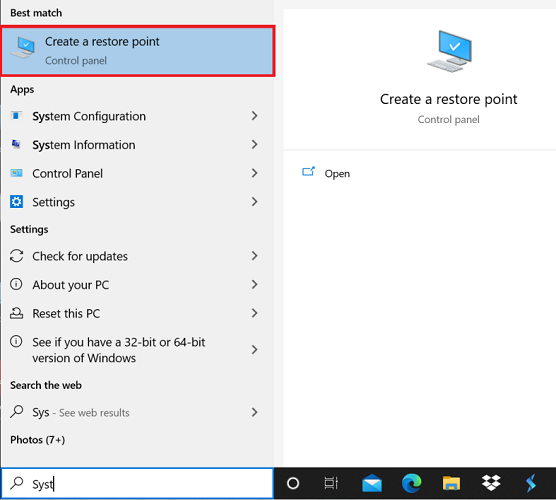Viewport: 556px width, 500px height.
Task: Open File Explorer from the taskbar
Action: pos(451,483)
